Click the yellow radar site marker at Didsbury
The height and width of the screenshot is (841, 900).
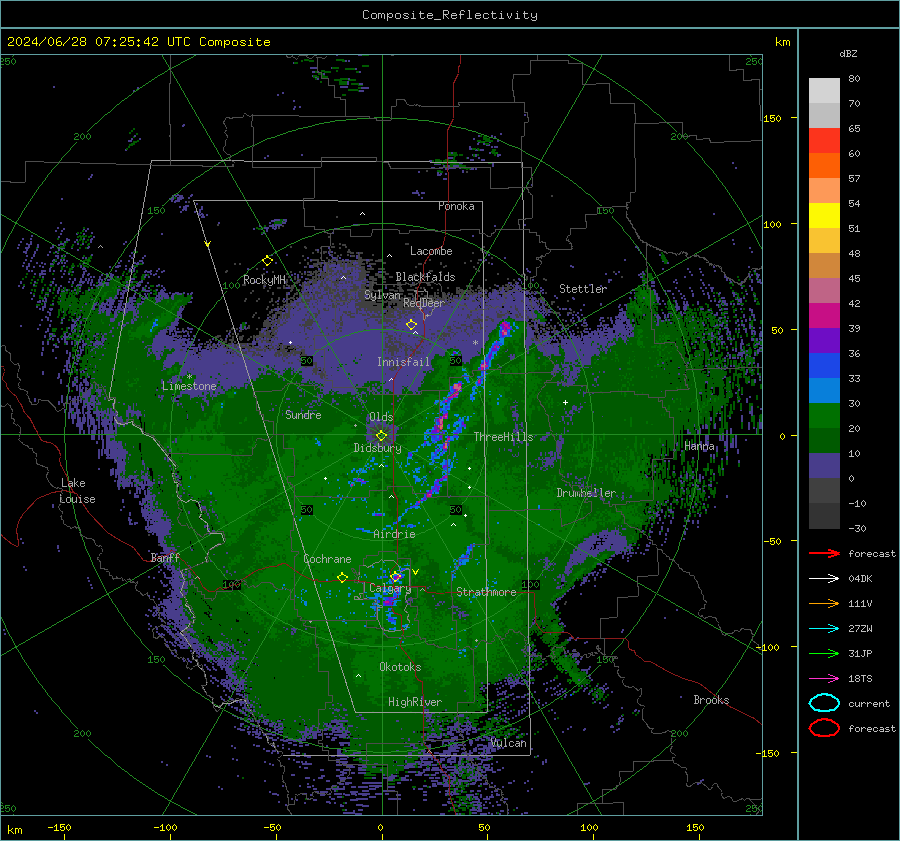[x=381, y=436]
